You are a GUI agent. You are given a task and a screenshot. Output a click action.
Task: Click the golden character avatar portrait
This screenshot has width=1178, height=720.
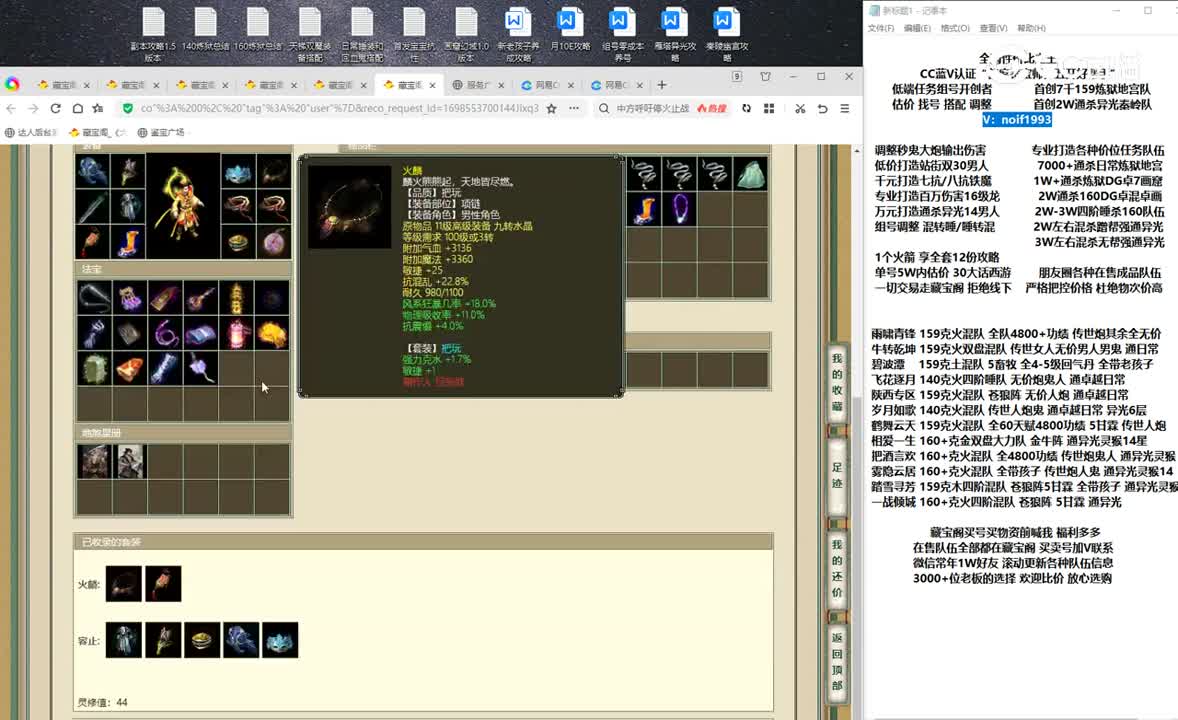pos(183,207)
